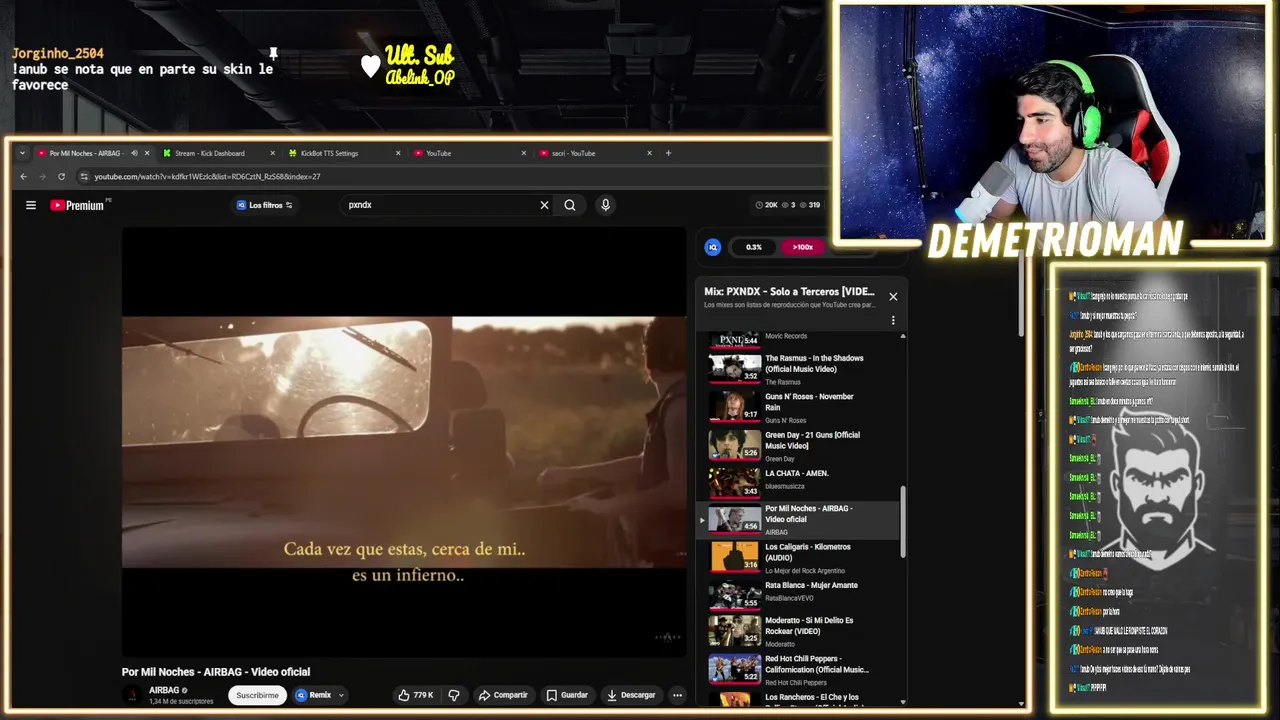Select the browser address bar URL
Viewport: 1280px width, 720px height.
click(207, 177)
